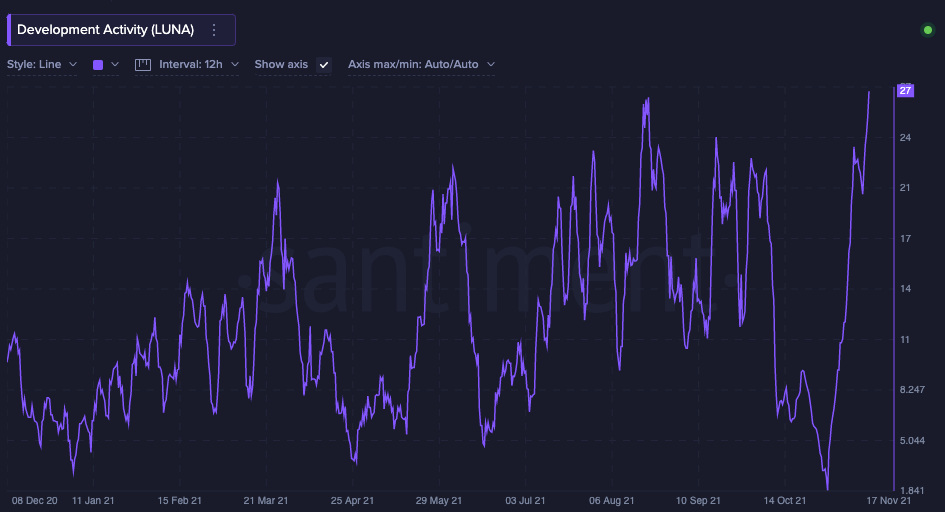Click the Show axis label text
The image size is (945, 512).
(281, 64)
